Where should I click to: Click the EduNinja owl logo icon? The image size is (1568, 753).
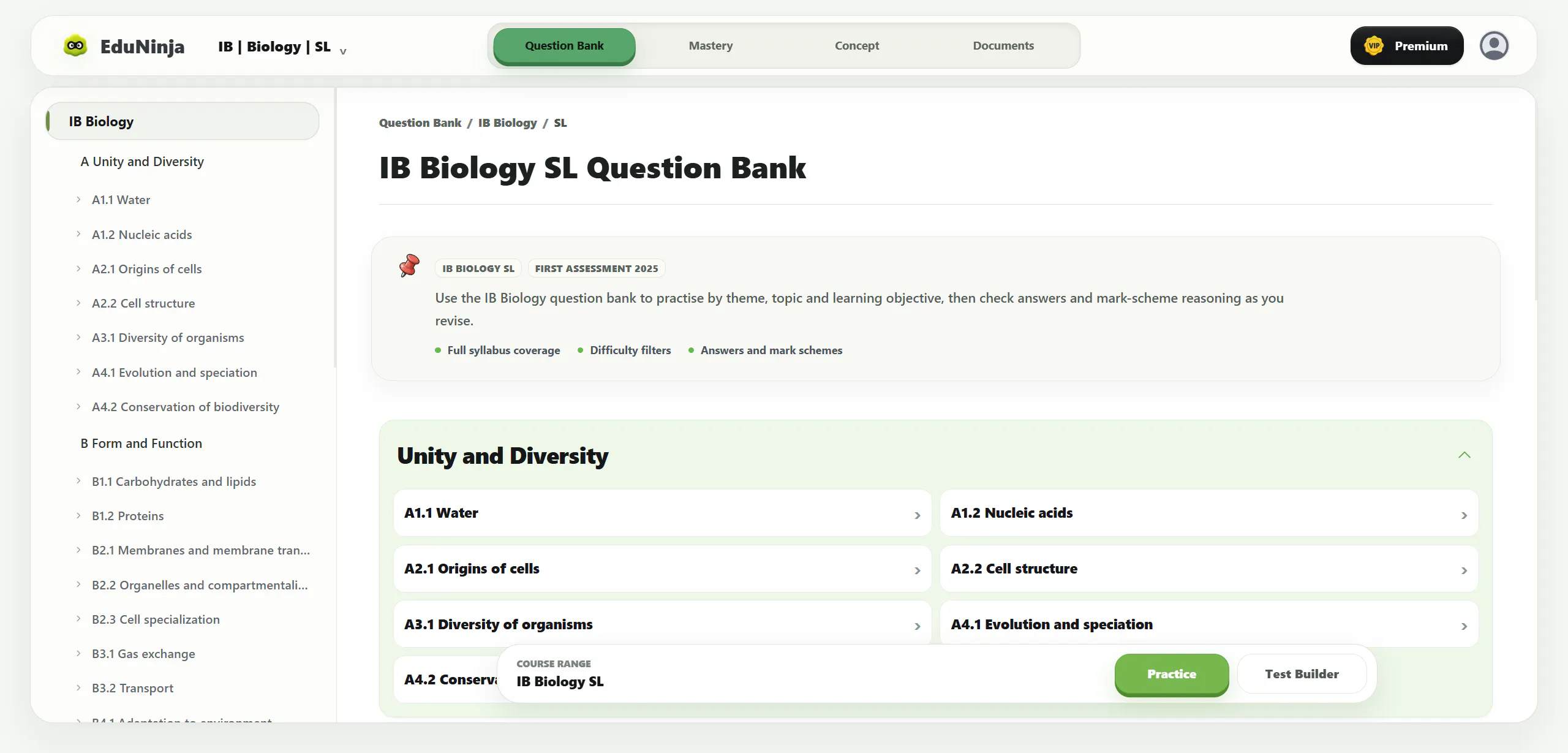[x=75, y=46]
